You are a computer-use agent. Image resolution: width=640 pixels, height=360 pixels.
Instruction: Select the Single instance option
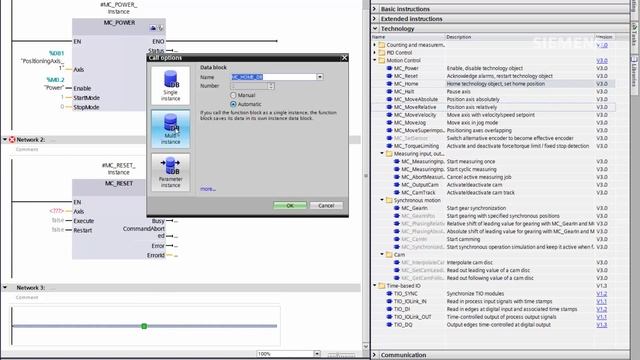[x=170, y=85]
